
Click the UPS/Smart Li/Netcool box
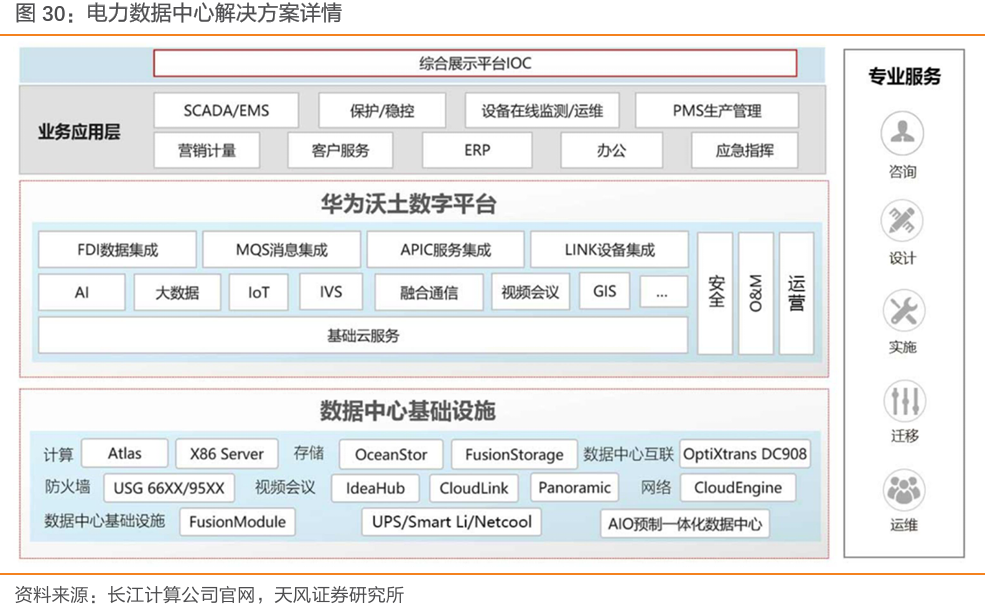pyautogui.click(x=451, y=522)
